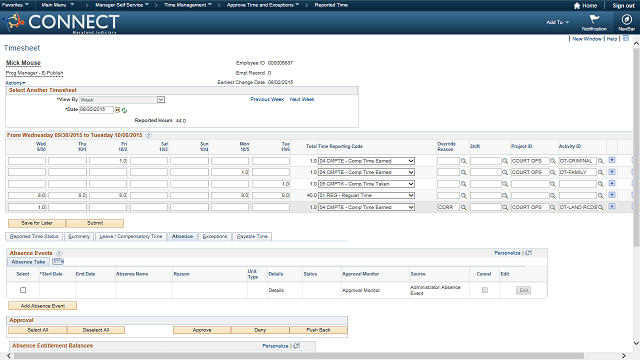This screenshot has height=360, width=640.
Task: Open the Regular Time code dropdown
Action: [x=366, y=196]
